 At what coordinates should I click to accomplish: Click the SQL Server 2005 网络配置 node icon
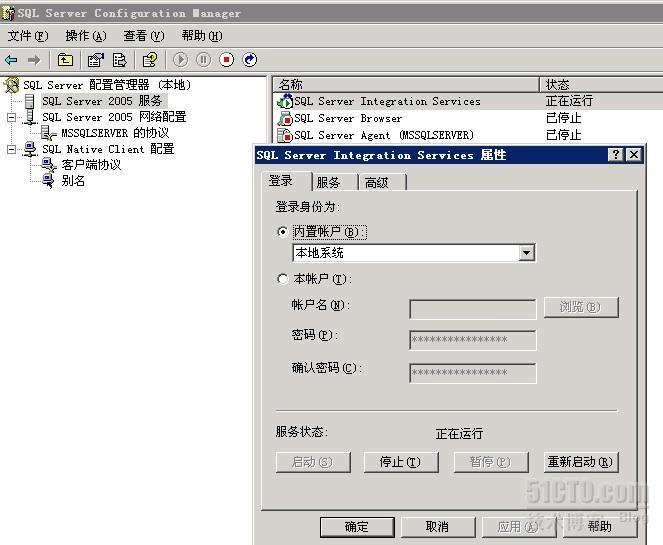tap(30, 117)
